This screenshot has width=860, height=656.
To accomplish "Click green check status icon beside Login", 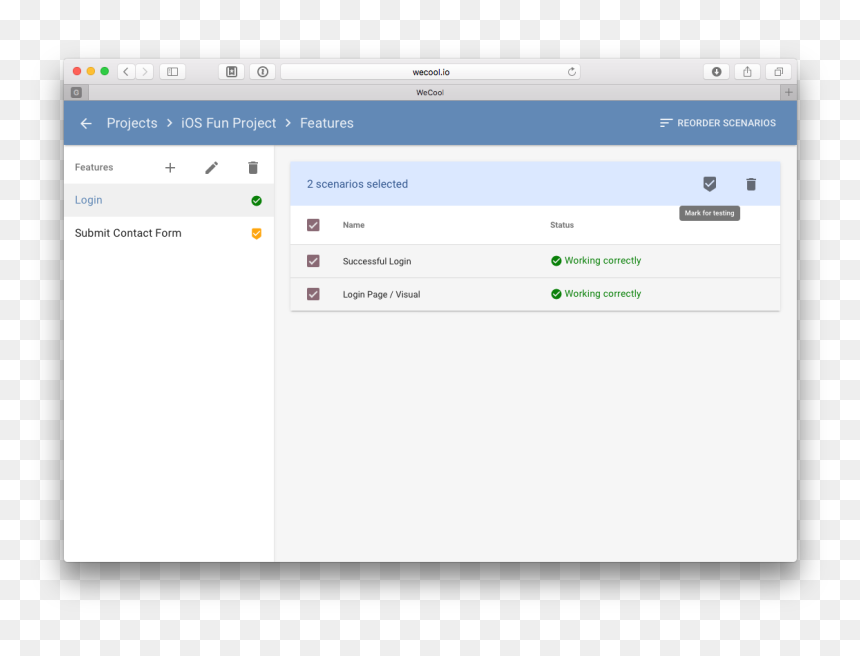I will pos(256,201).
